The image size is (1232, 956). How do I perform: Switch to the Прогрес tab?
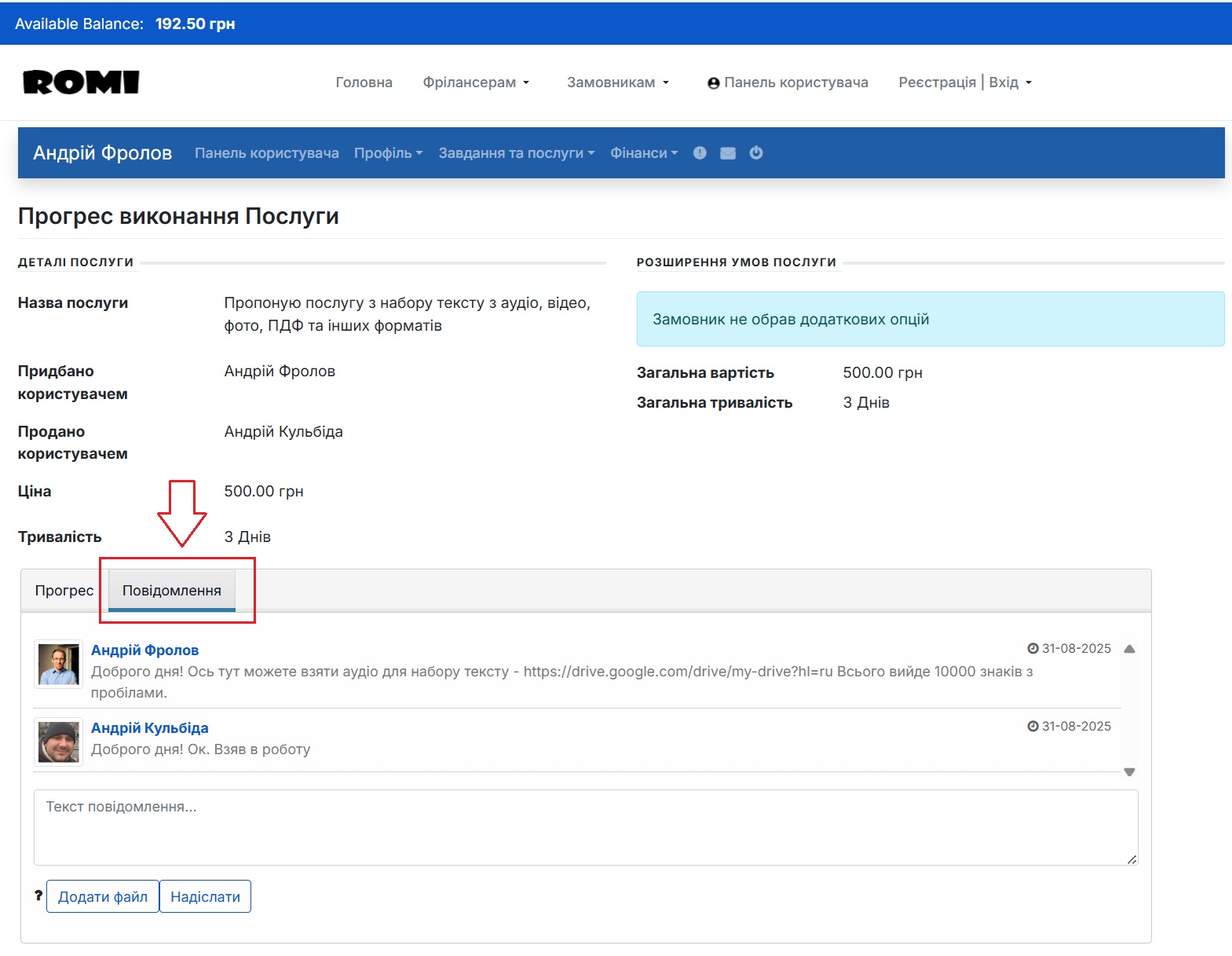tap(64, 591)
